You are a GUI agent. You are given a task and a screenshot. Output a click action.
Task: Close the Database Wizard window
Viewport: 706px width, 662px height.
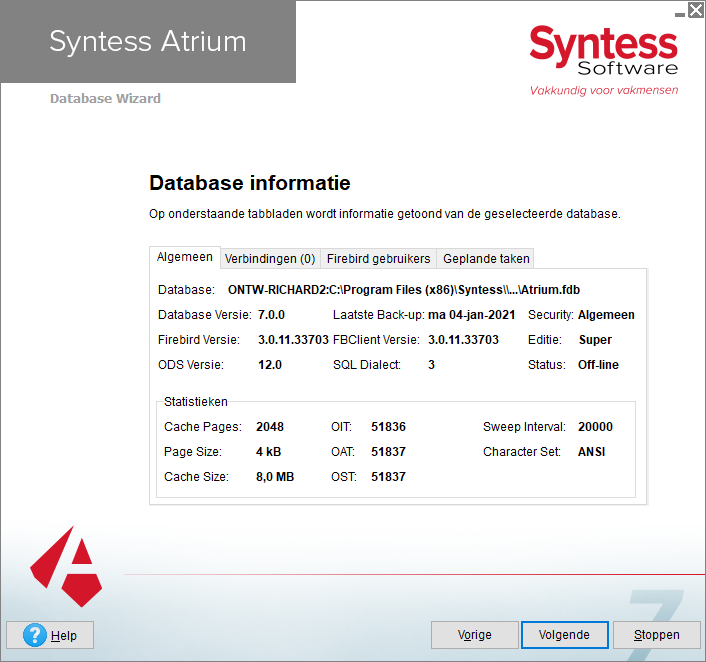(x=696, y=9)
